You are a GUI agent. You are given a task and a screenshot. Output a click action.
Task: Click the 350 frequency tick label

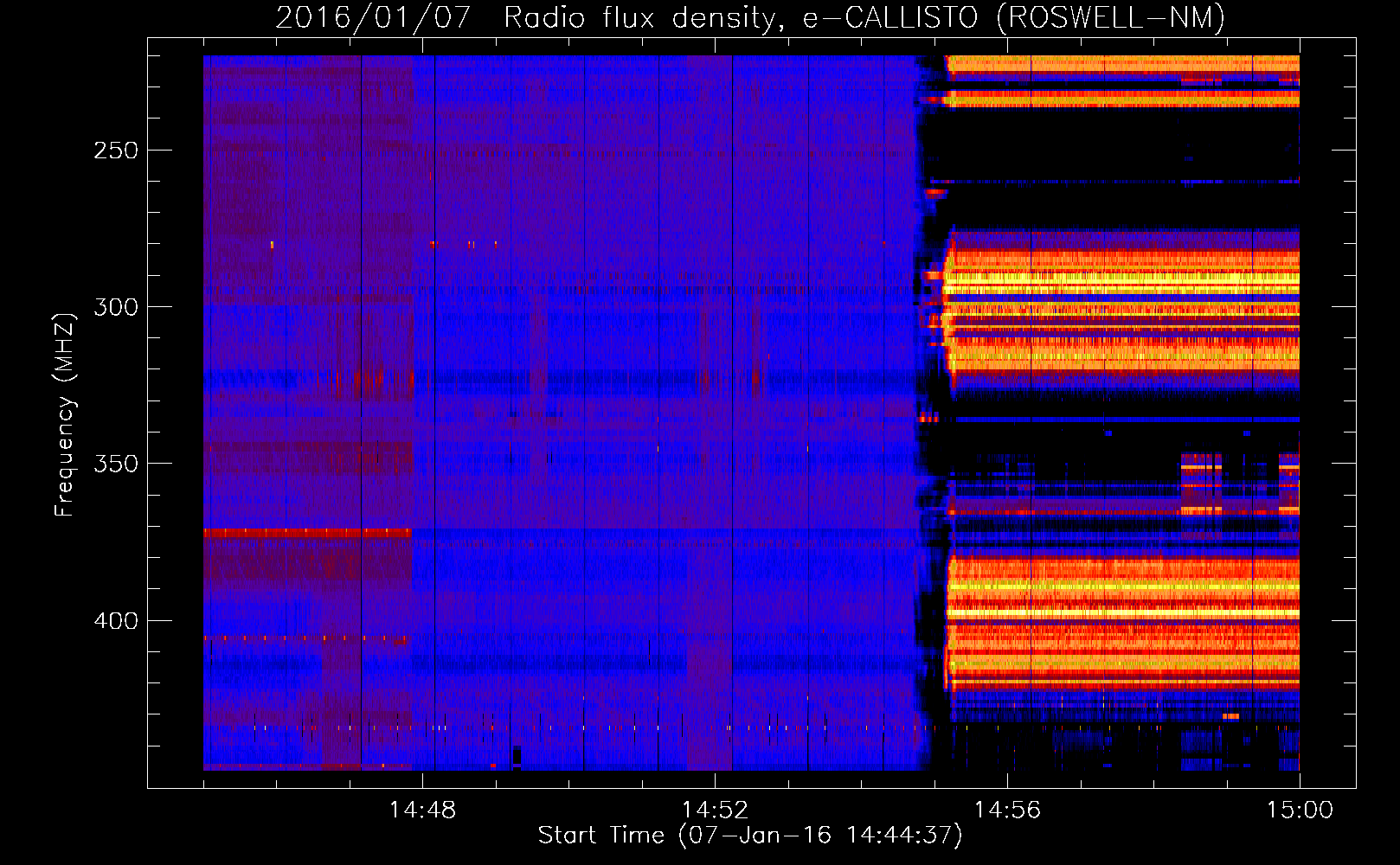point(116,464)
